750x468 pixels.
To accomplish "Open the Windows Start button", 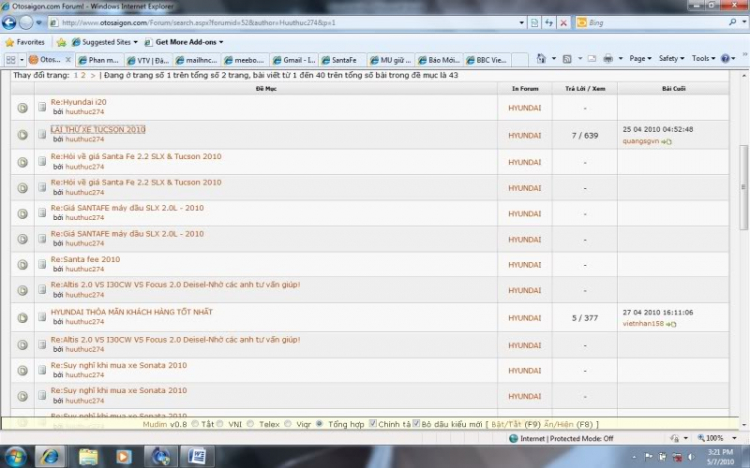I will [14, 456].
